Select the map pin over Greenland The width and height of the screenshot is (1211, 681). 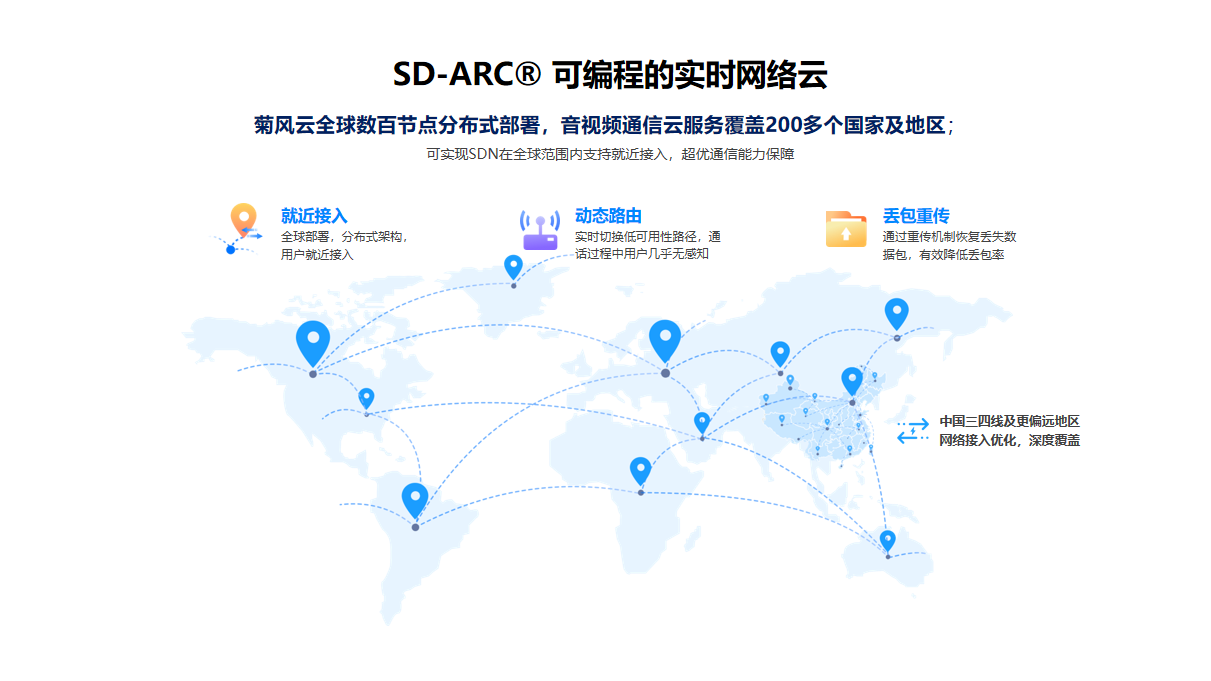click(x=513, y=267)
